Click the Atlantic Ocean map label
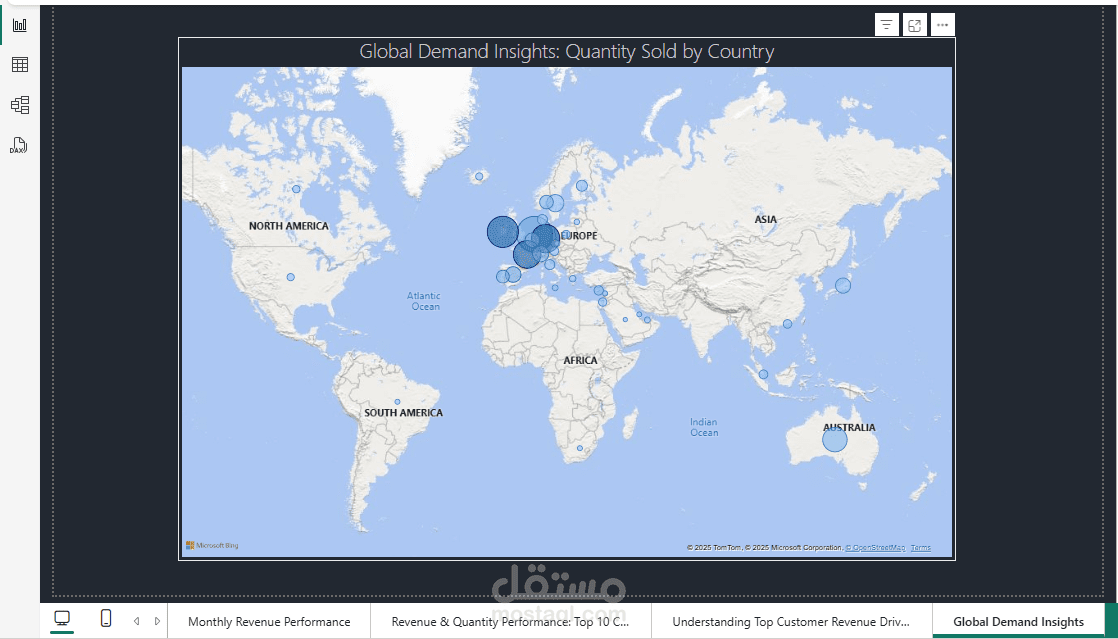 (x=425, y=301)
